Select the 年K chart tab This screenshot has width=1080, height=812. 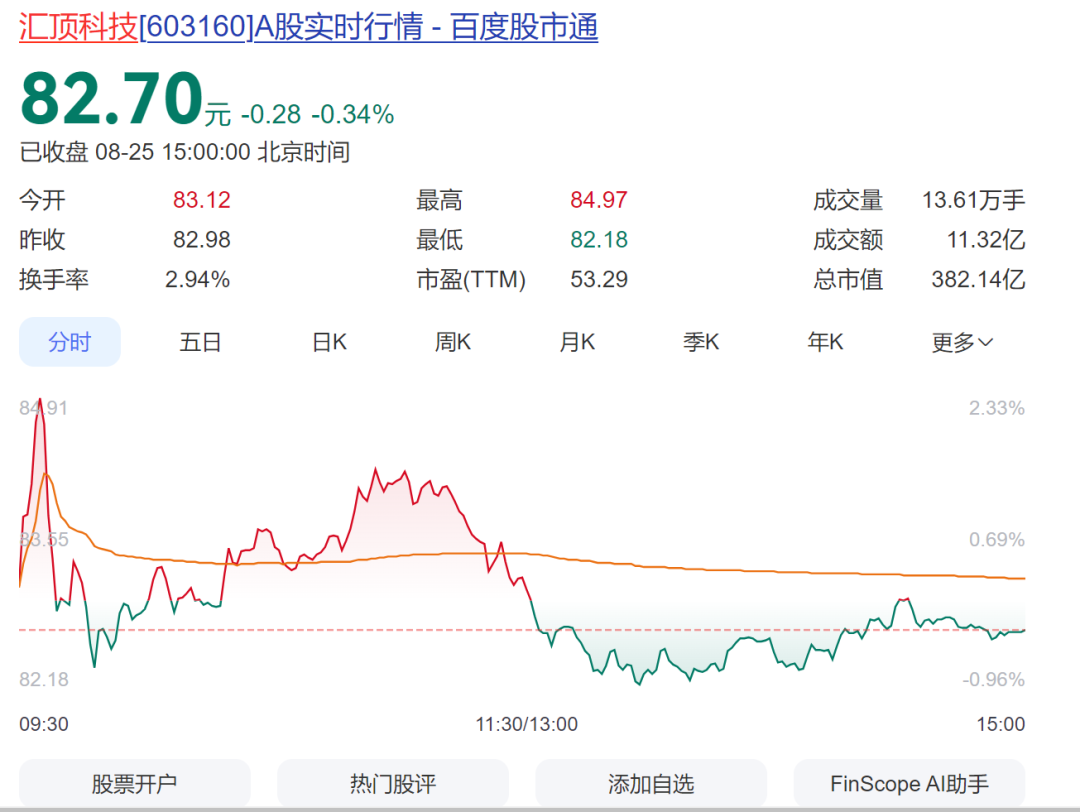pos(825,342)
